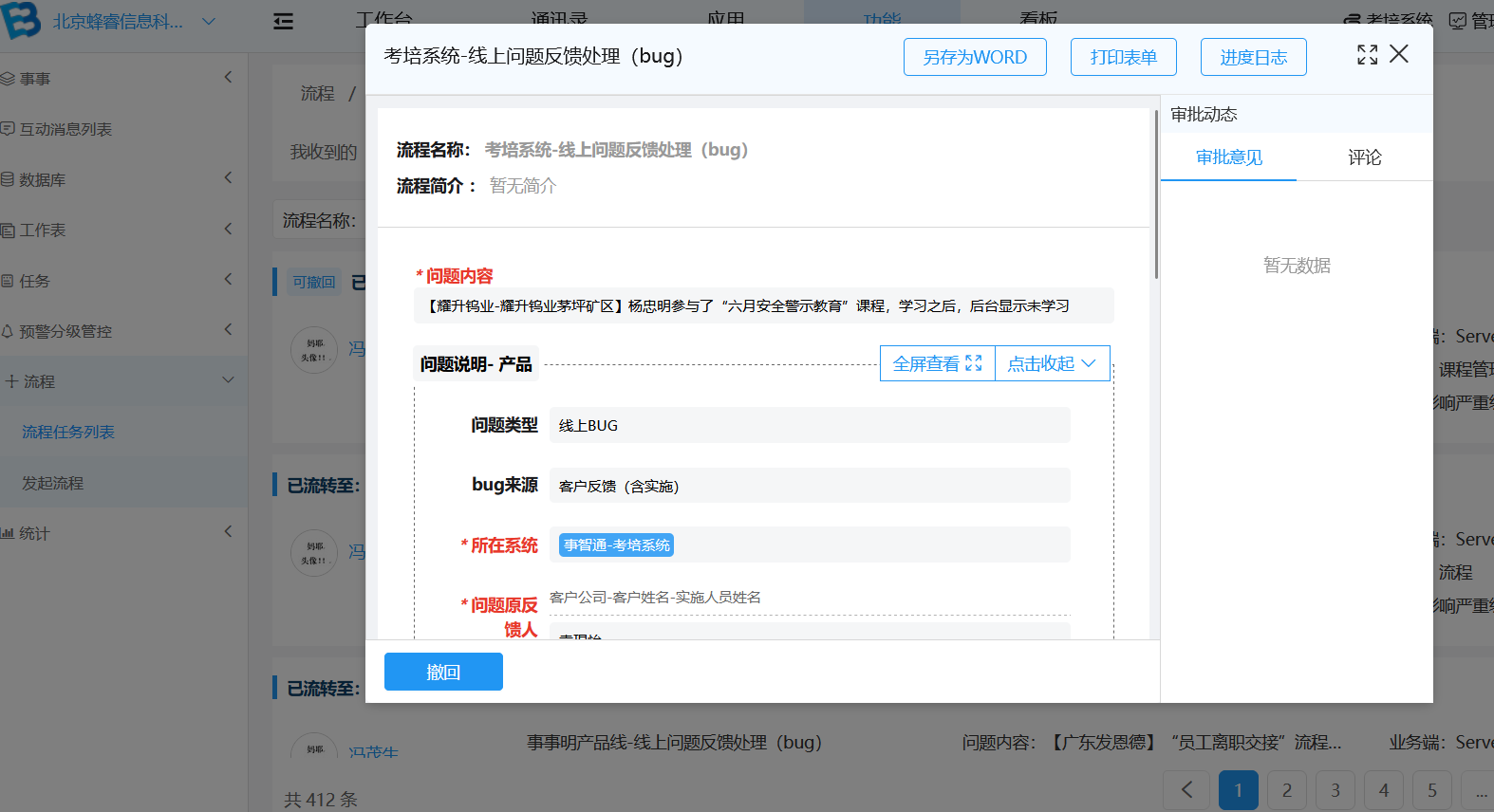Click the dialog's vertical scrollbar
Image resolution: width=1494 pixels, height=812 pixels.
tap(1155, 196)
